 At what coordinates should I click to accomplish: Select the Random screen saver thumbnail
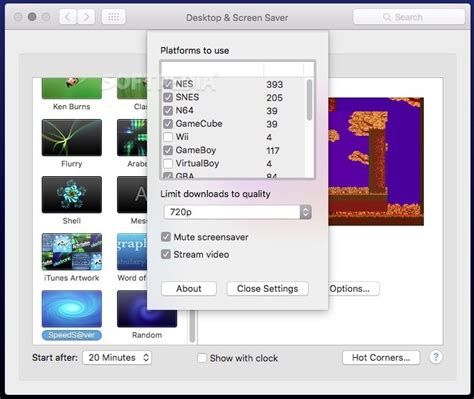tap(147, 318)
